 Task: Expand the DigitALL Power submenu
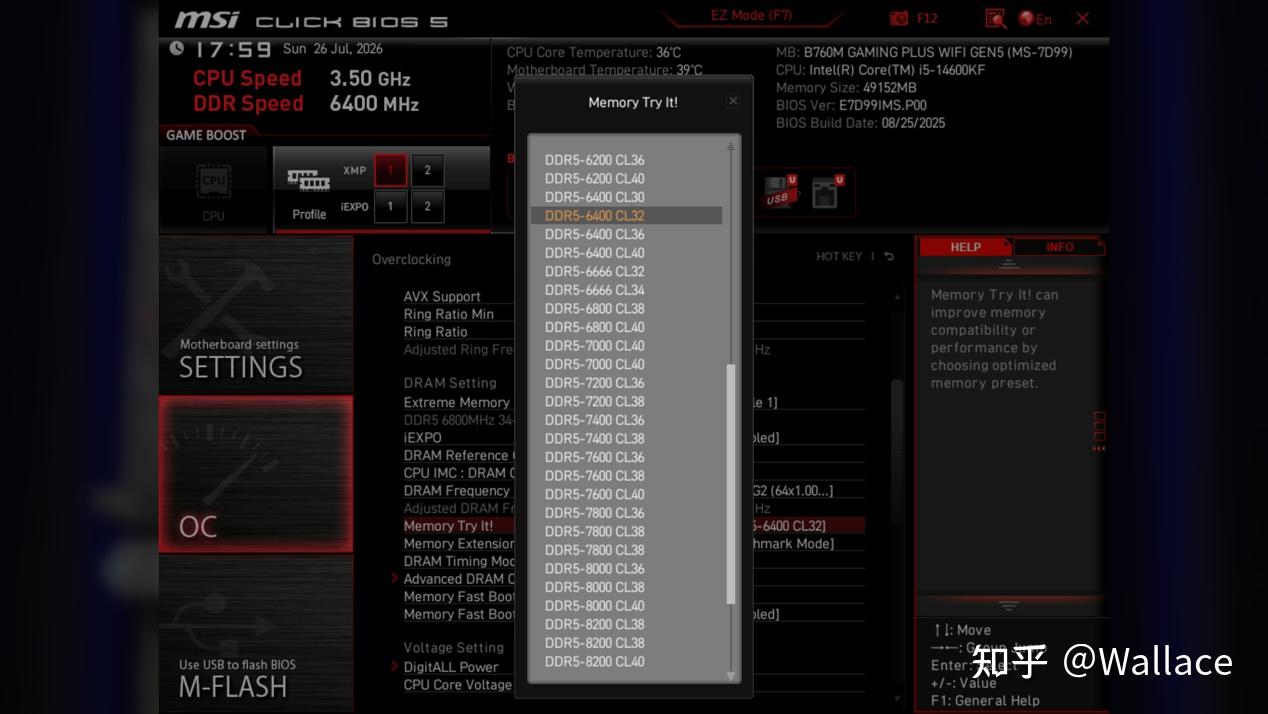point(450,667)
